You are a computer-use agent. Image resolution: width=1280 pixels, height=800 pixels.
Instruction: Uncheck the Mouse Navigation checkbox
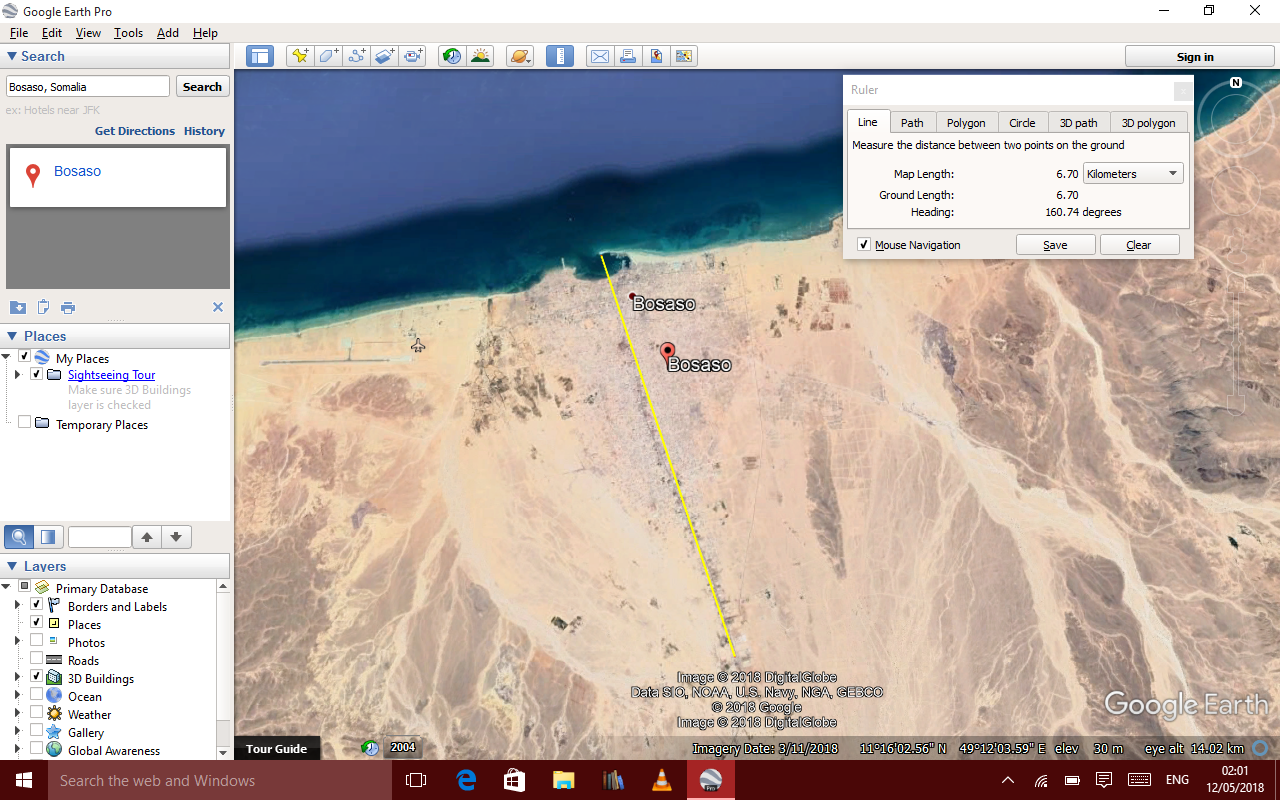[x=864, y=245]
